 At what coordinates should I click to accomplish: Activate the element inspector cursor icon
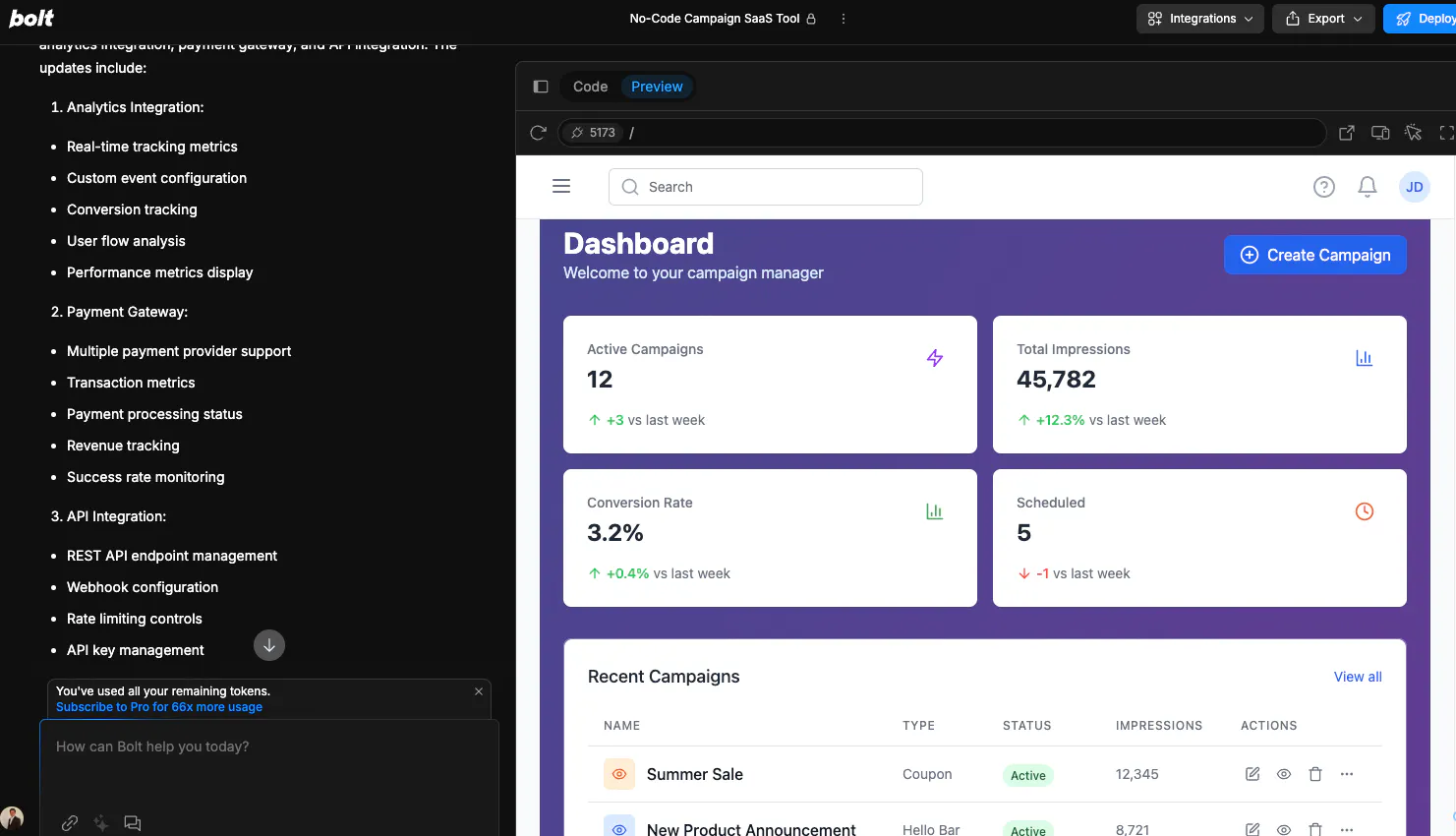coord(1414,133)
